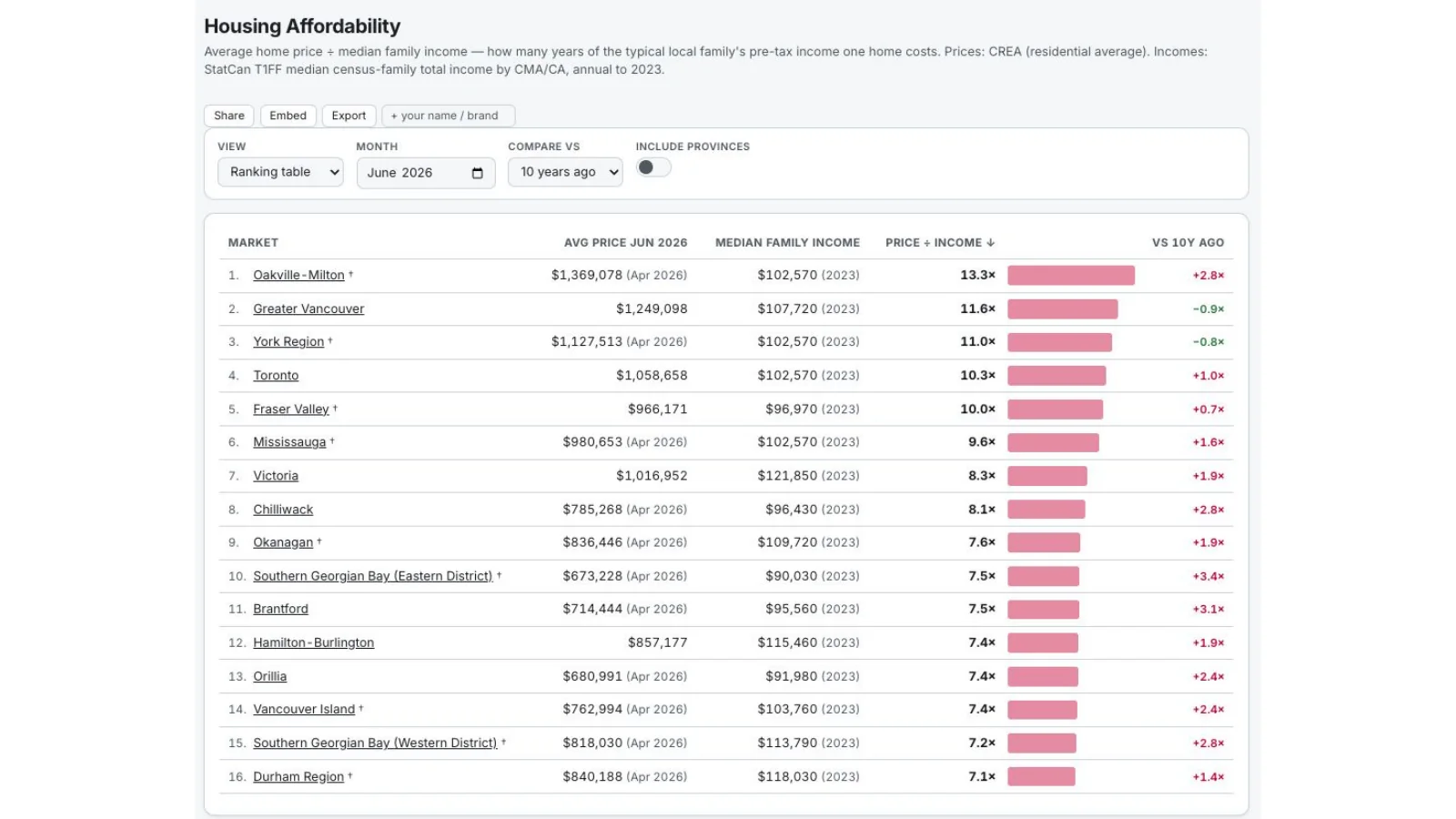Click the $121,850 Victoria income value
Screen dimensions: 1456x819
click(788, 476)
